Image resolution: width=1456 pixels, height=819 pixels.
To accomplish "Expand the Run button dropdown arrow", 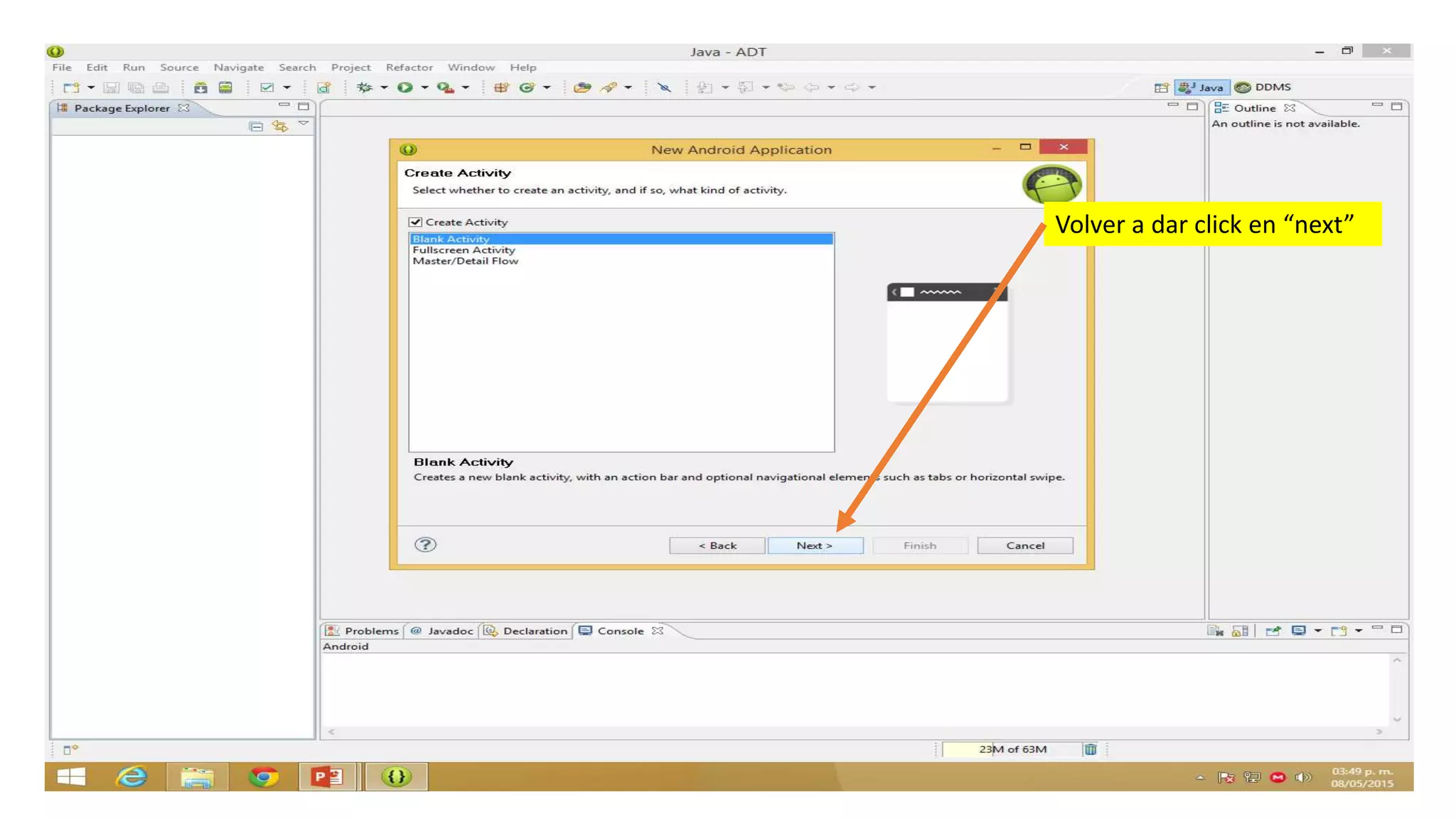I will pyautogui.click(x=424, y=87).
